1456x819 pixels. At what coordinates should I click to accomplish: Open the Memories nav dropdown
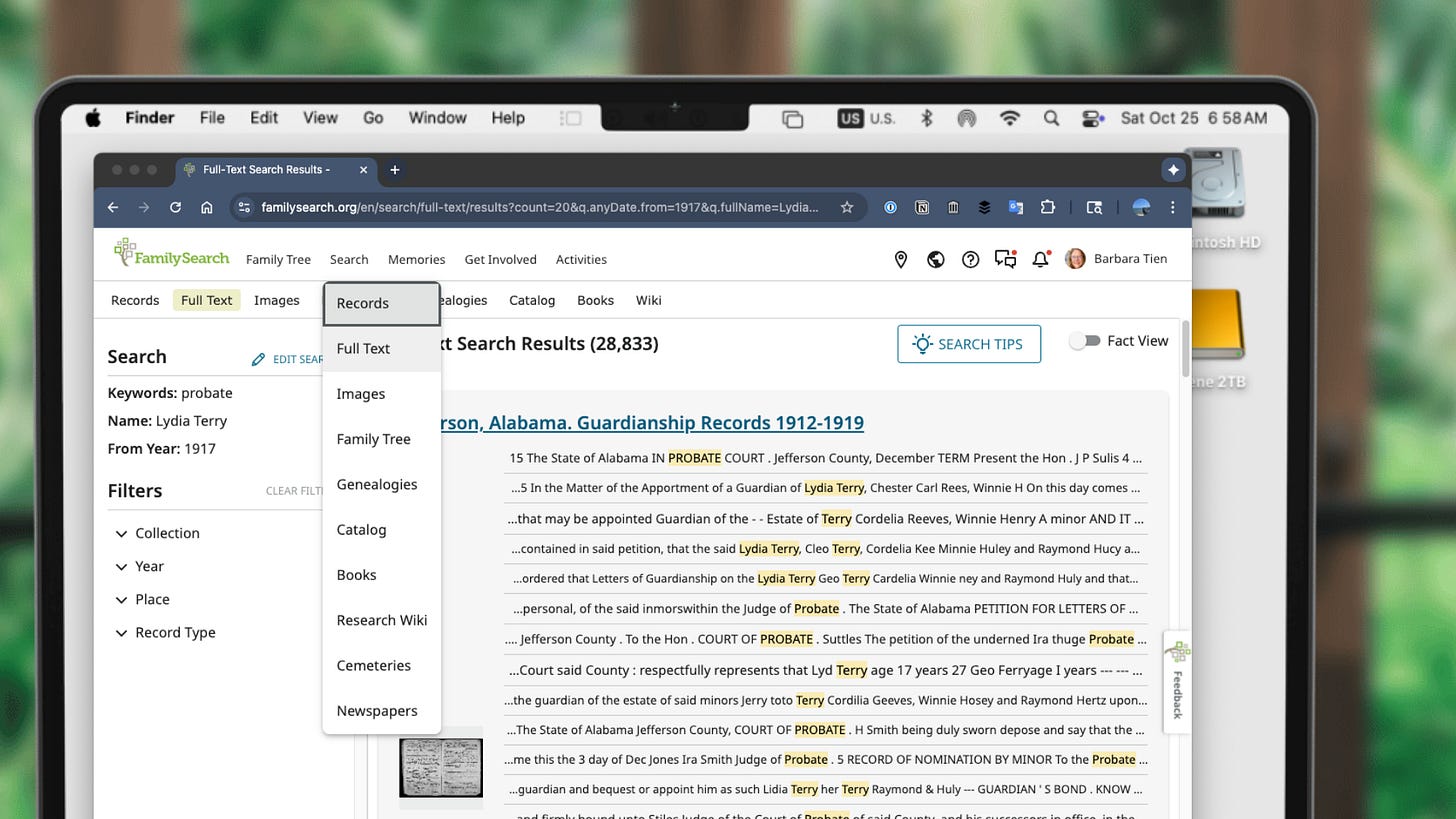tap(416, 259)
